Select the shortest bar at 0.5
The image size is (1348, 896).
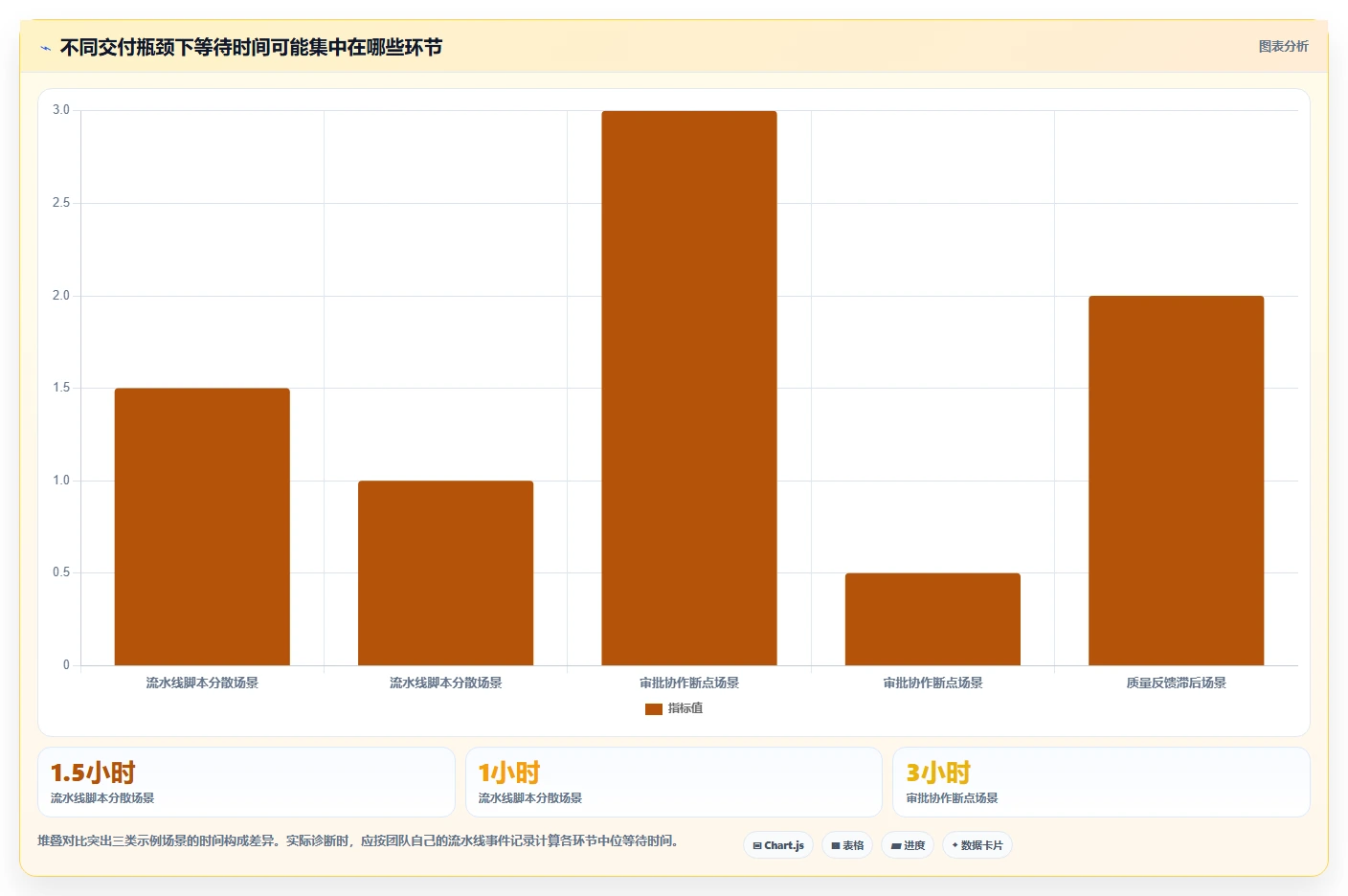click(x=932, y=619)
